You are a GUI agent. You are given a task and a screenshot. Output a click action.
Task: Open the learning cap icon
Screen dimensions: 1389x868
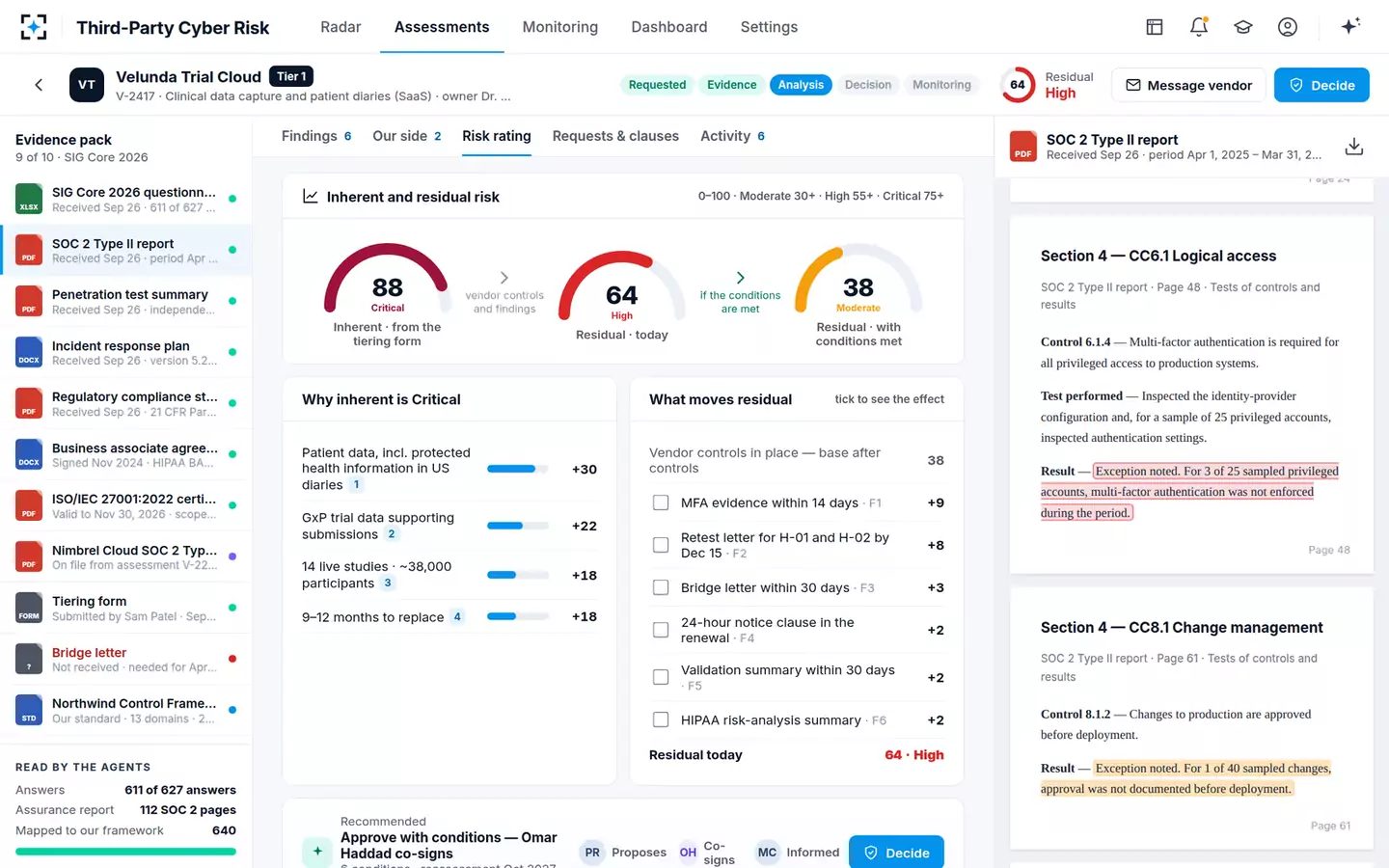coord(1243,27)
